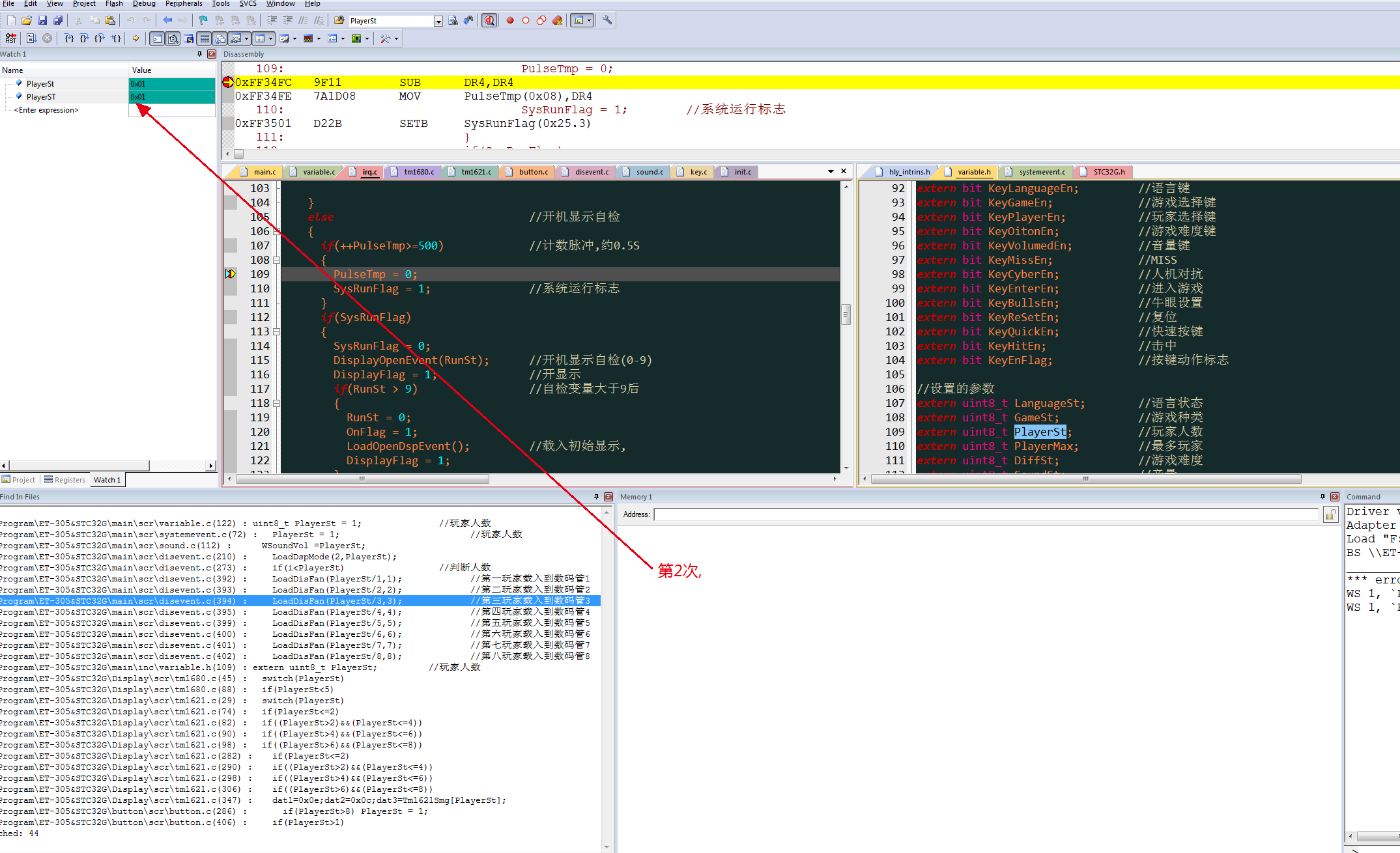Step into one line icon
Viewport: 1400px width, 853px height.
[69, 39]
